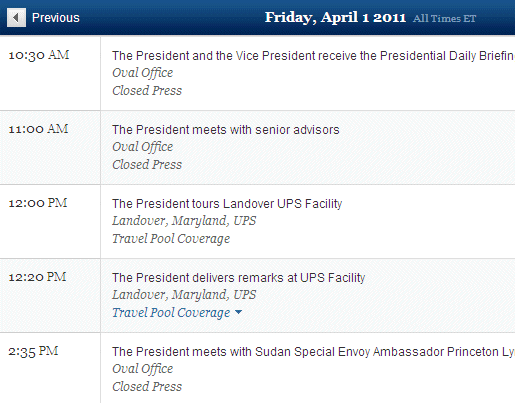Click the delivers remarks at UPS Facility event
This screenshot has height=403, width=515.
point(239,278)
